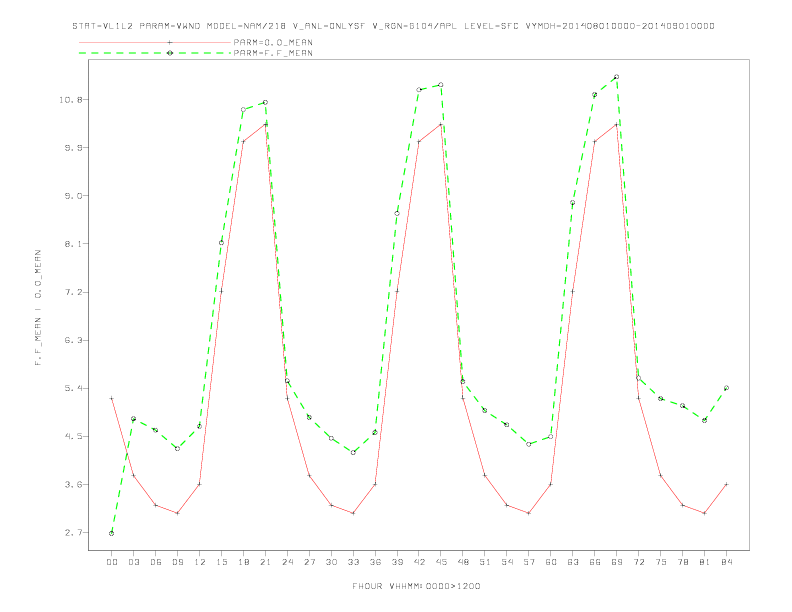Click the PARM=F.F_MEAN legend label

[x=273, y=53]
